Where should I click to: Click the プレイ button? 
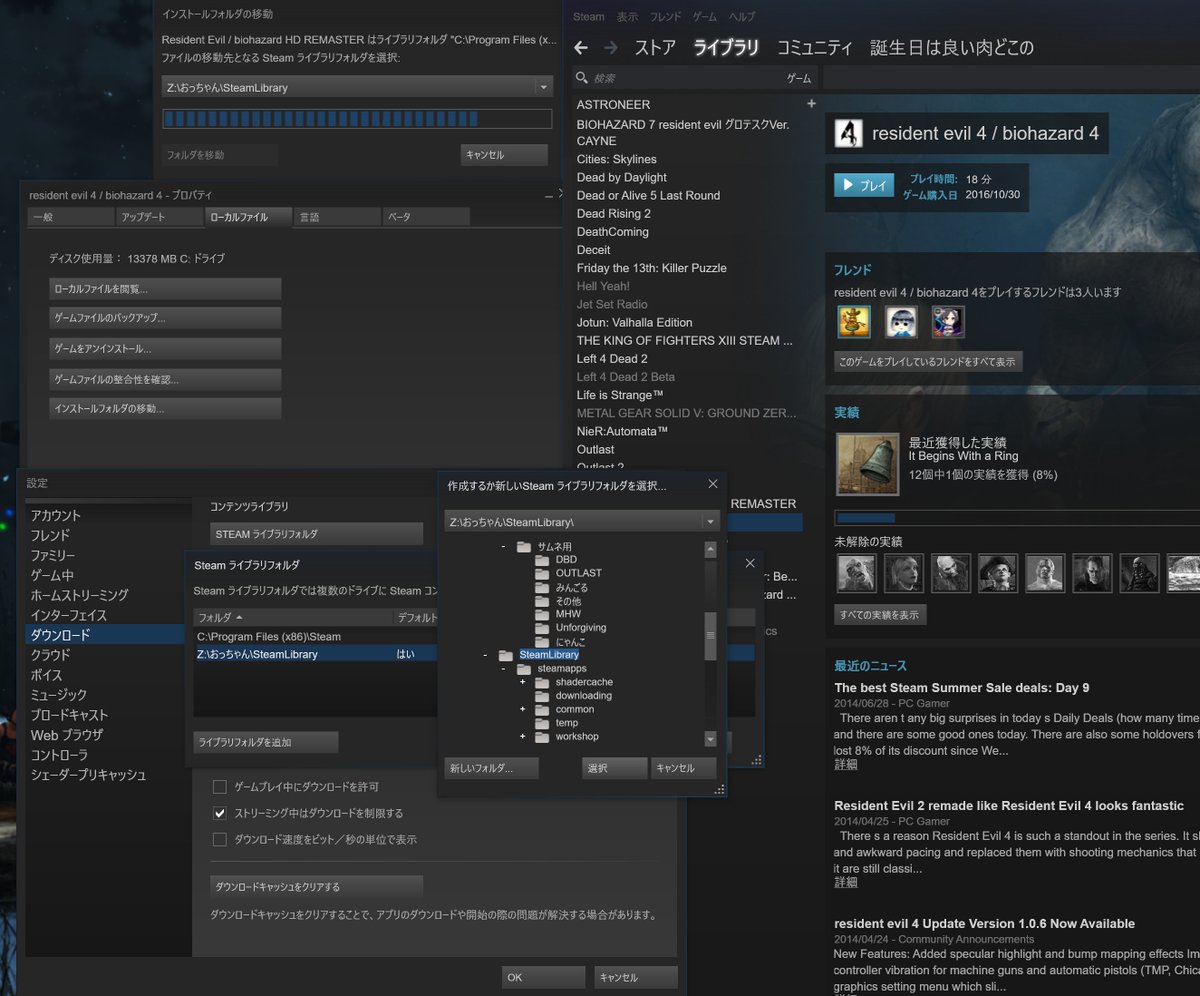coord(864,186)
